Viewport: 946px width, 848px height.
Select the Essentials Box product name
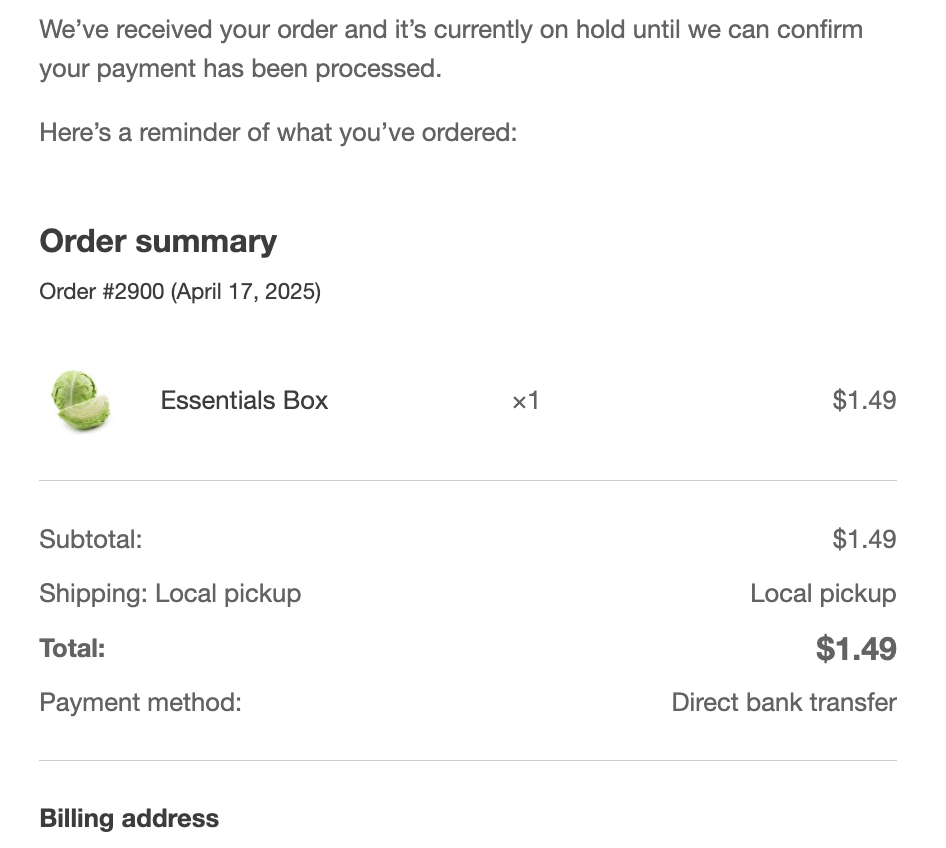(x=244, y=400)
